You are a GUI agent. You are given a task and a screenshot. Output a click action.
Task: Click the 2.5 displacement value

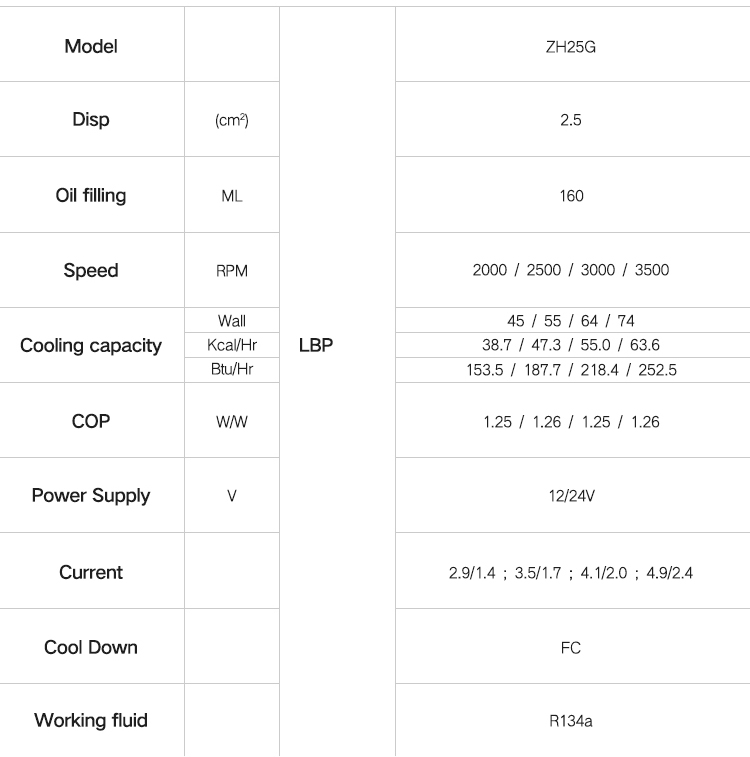(570, 120)
